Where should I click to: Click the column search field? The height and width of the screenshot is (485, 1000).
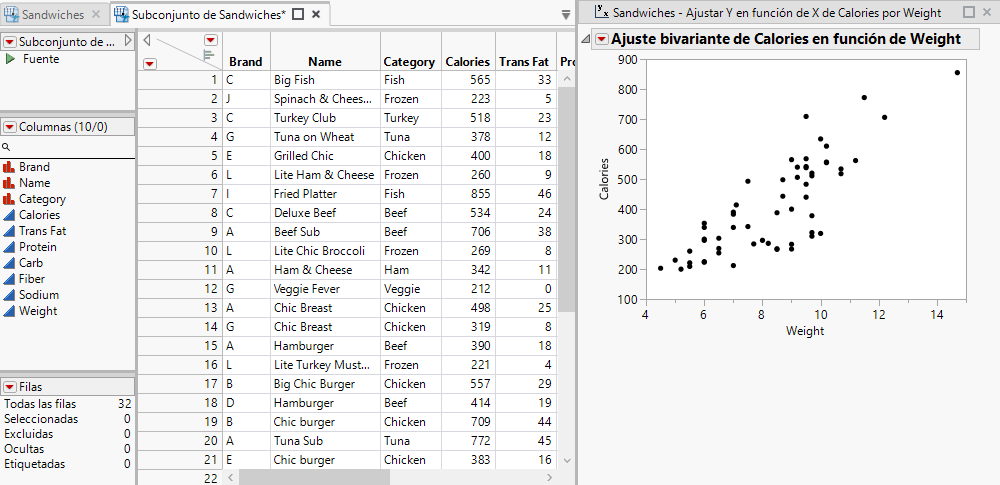click(x=68, y=147)
